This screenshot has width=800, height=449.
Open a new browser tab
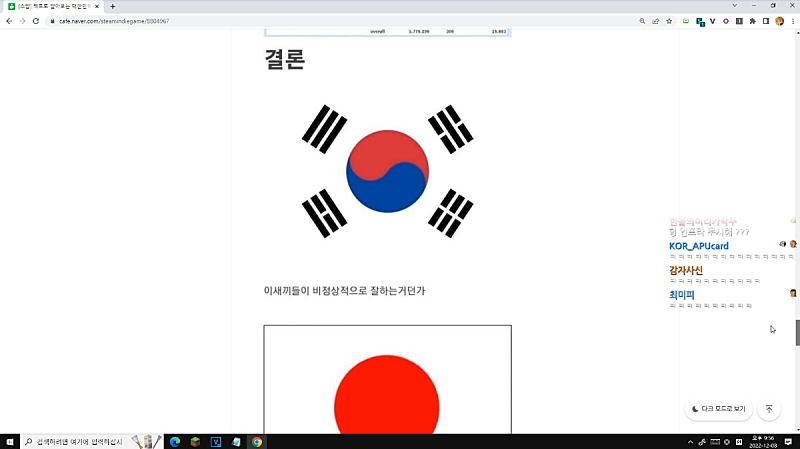click(x=113, y=6)
